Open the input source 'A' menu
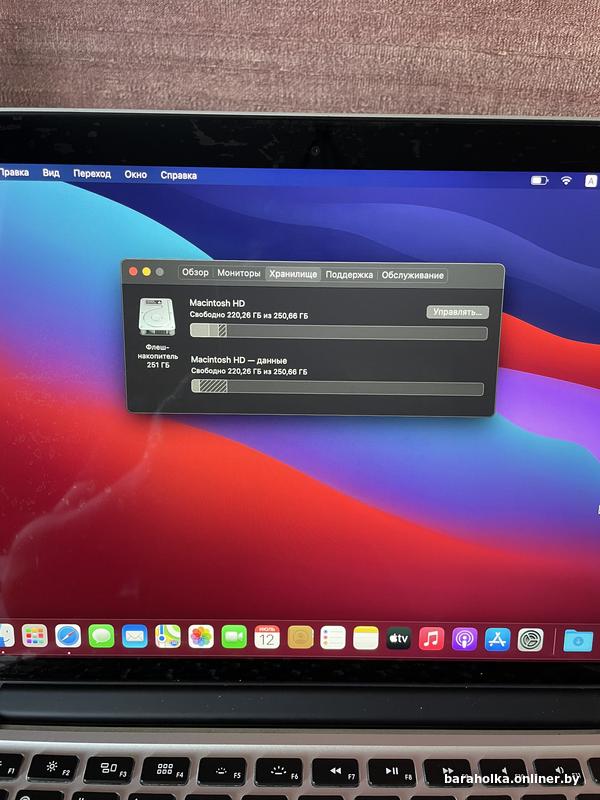Image resolution: width=600 pixels, height=800 pixels. pyautogui.click(x=591, y=181)
